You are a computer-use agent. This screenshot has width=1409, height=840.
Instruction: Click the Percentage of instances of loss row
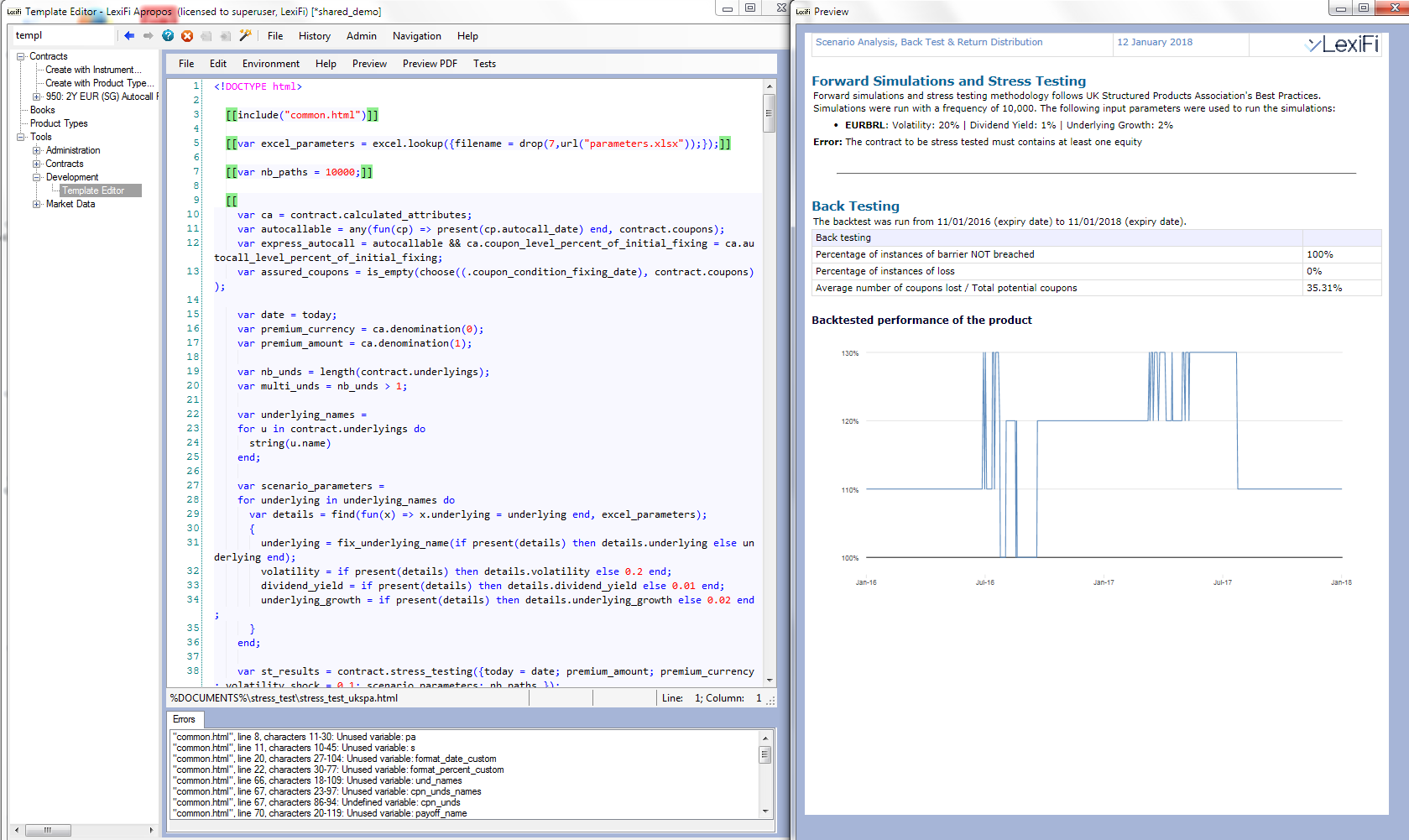[1097, 271]
